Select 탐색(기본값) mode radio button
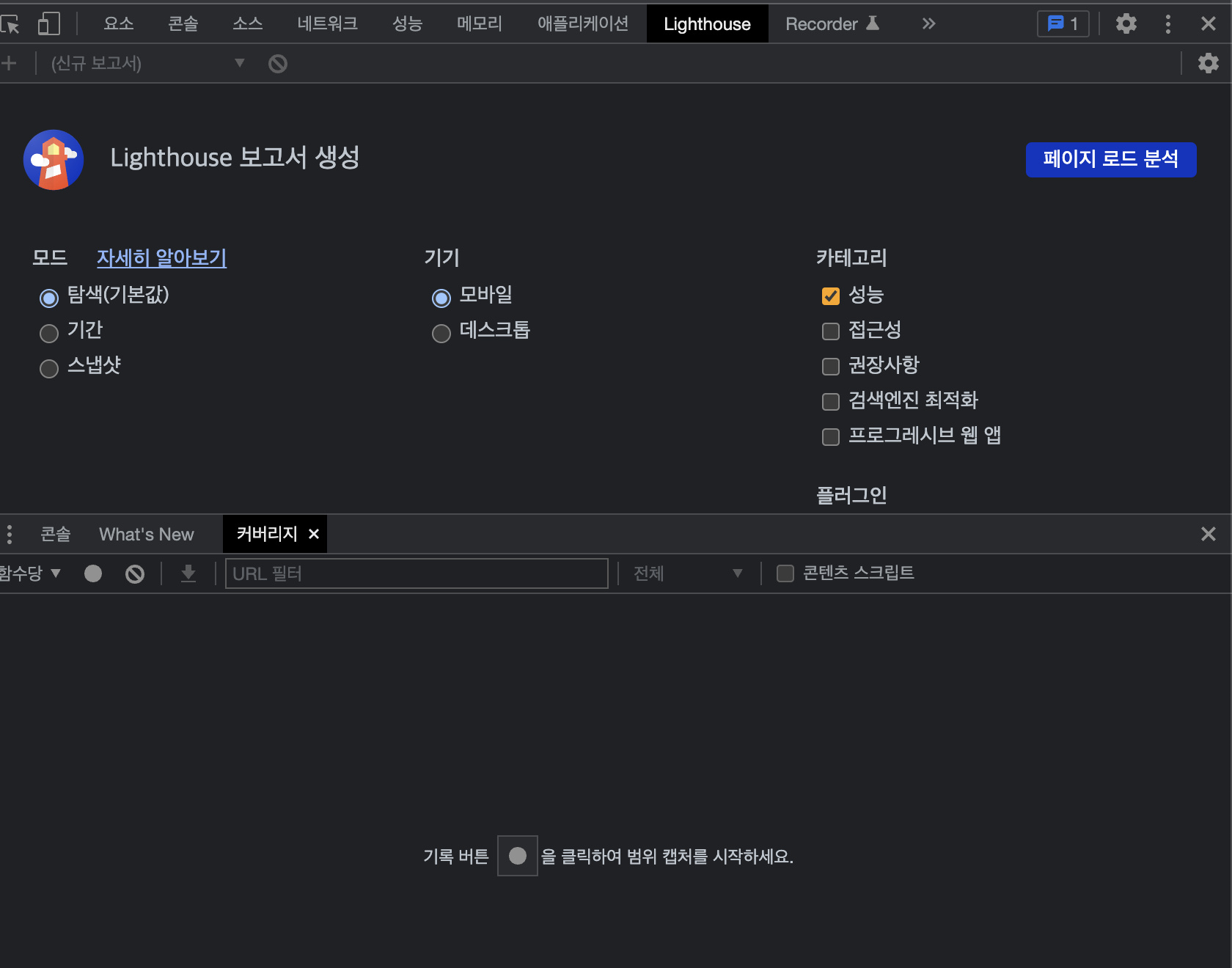Image resolution: width=1232 pixels, height=968 pixels. [49, 298]
